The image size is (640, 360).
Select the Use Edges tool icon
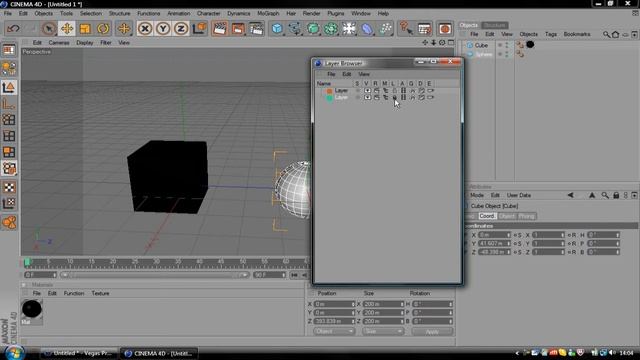9,136
